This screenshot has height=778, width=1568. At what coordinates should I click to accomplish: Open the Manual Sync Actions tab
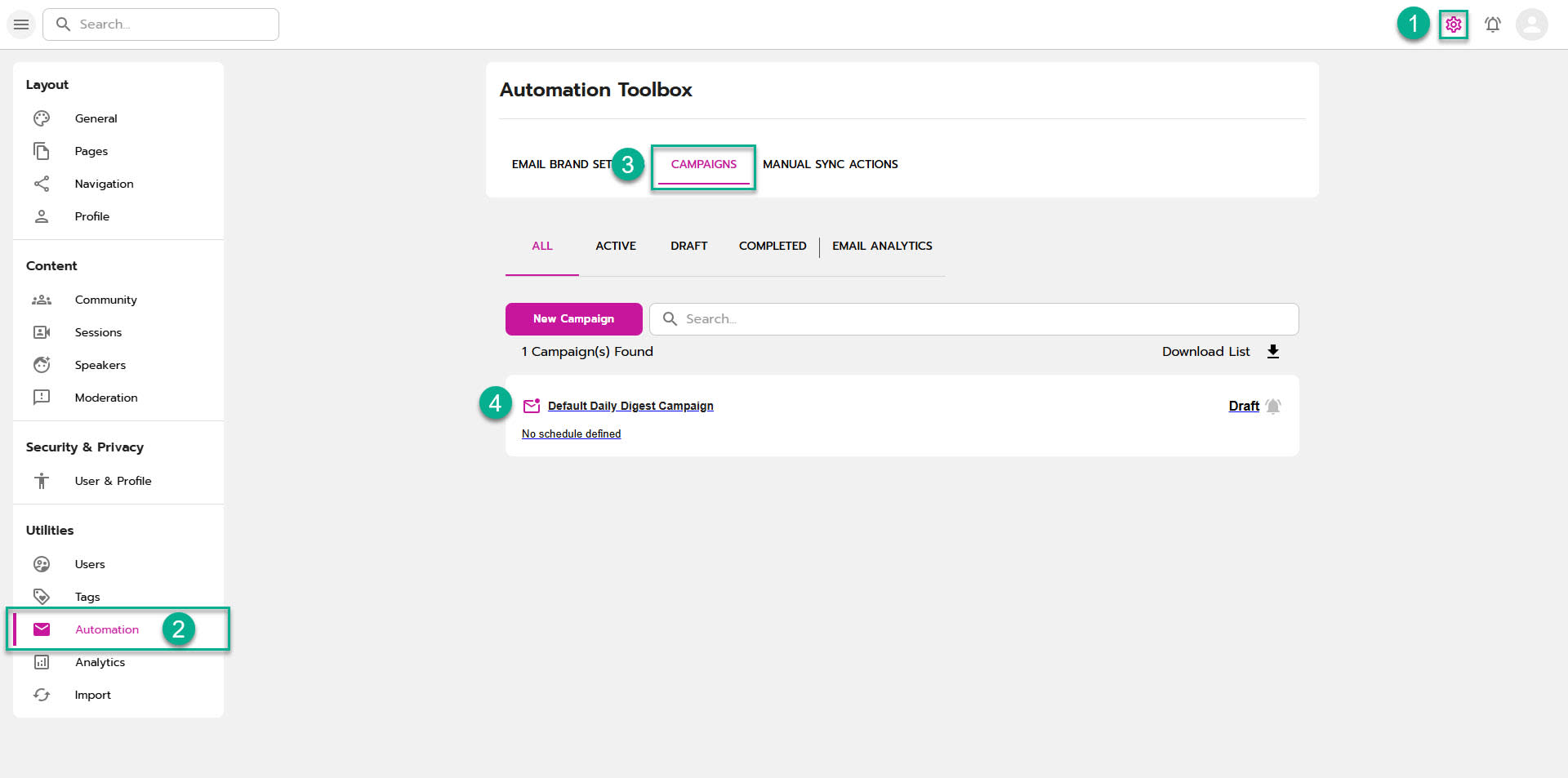830,165
